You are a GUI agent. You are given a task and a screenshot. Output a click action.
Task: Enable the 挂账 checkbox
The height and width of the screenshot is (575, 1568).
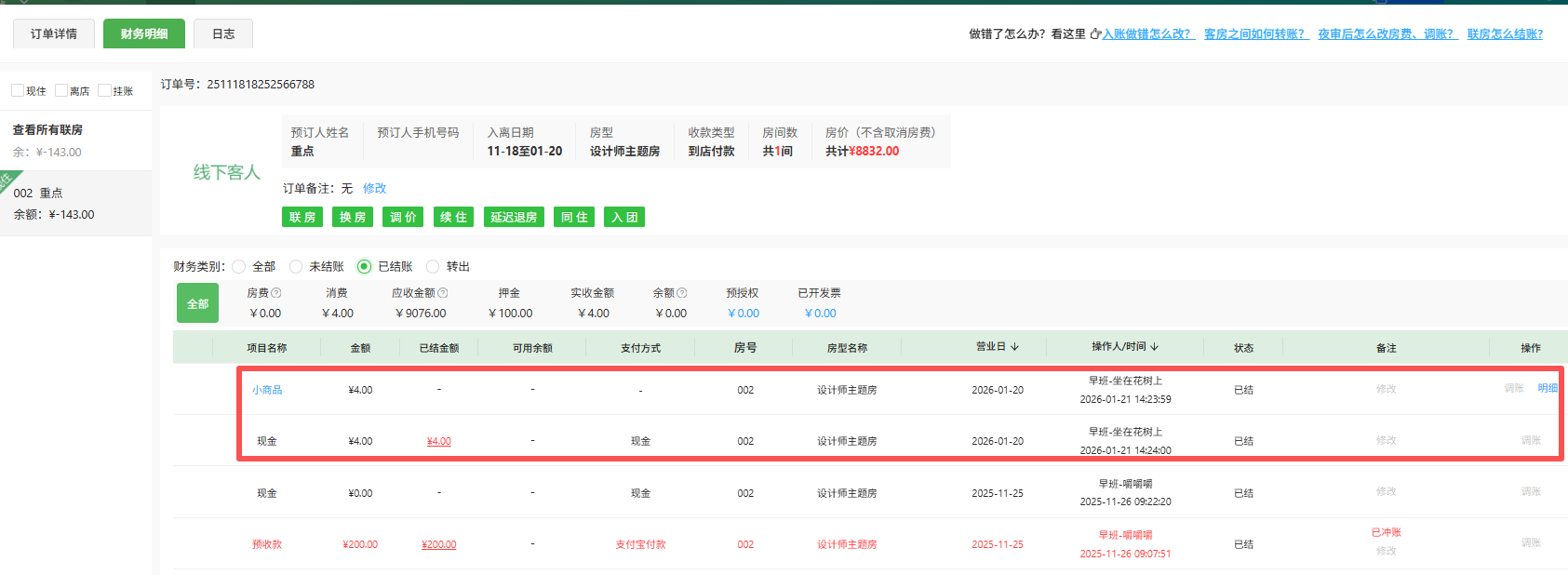click(x=104, y=90)
